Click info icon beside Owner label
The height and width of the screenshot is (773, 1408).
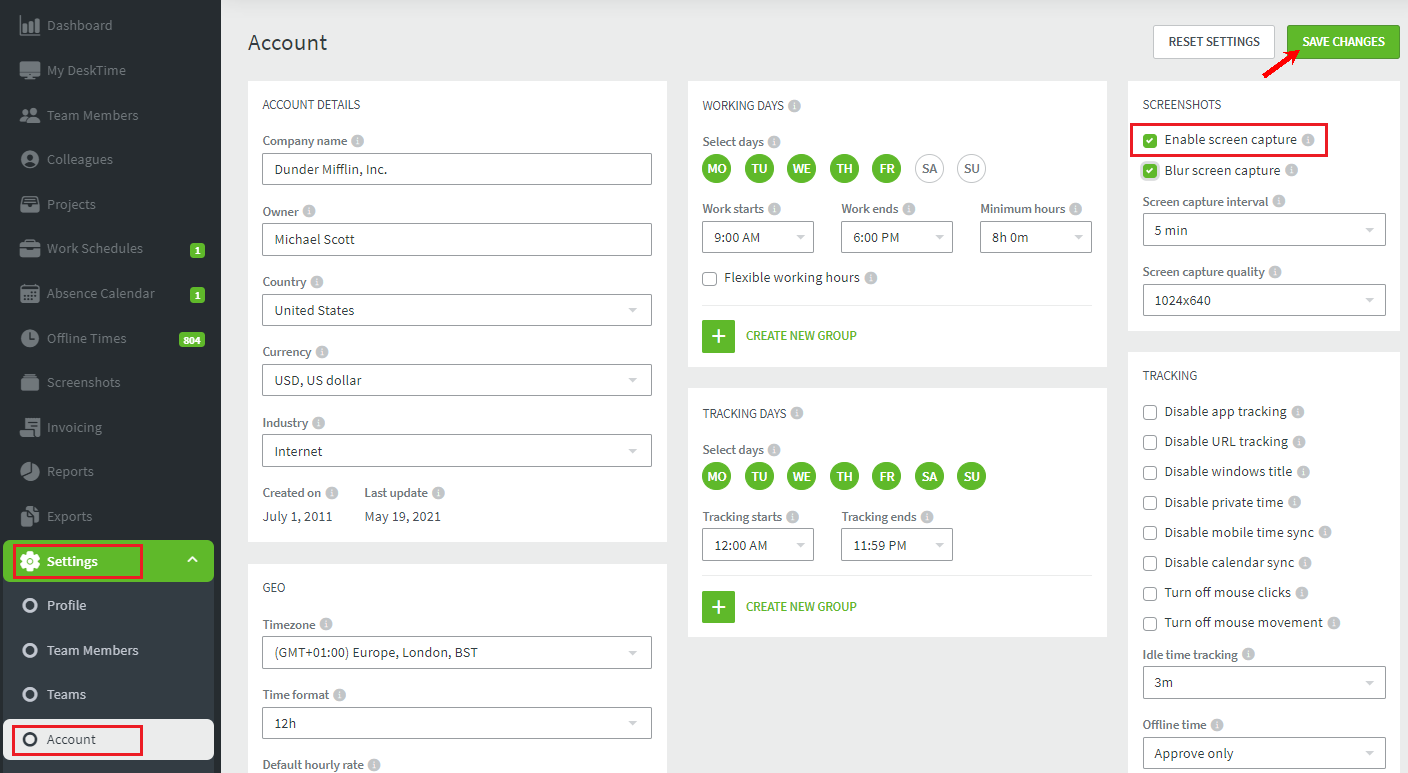(x=309, y=211)
